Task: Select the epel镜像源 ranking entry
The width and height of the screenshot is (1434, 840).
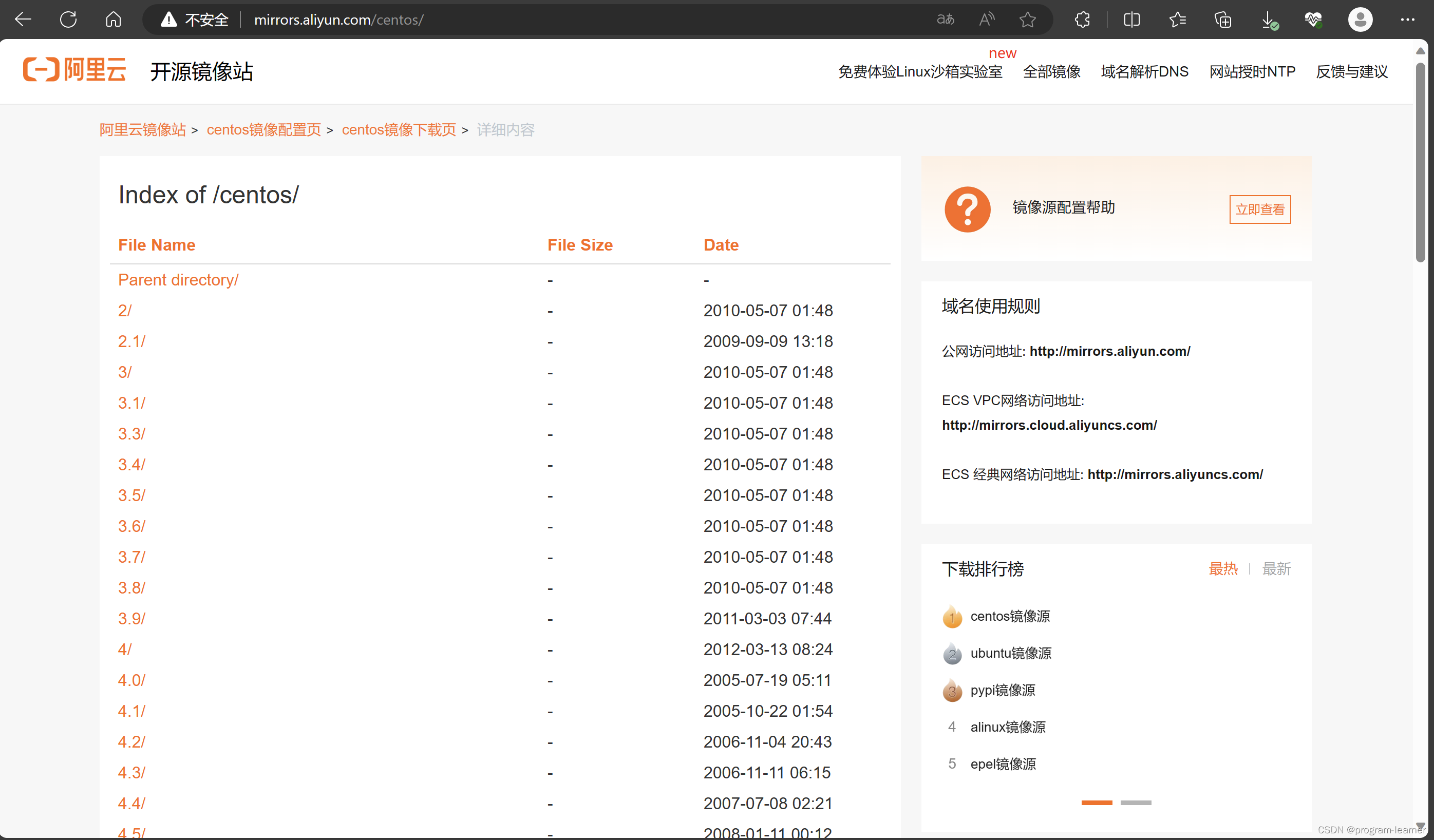Action: tap(1003, 765)
